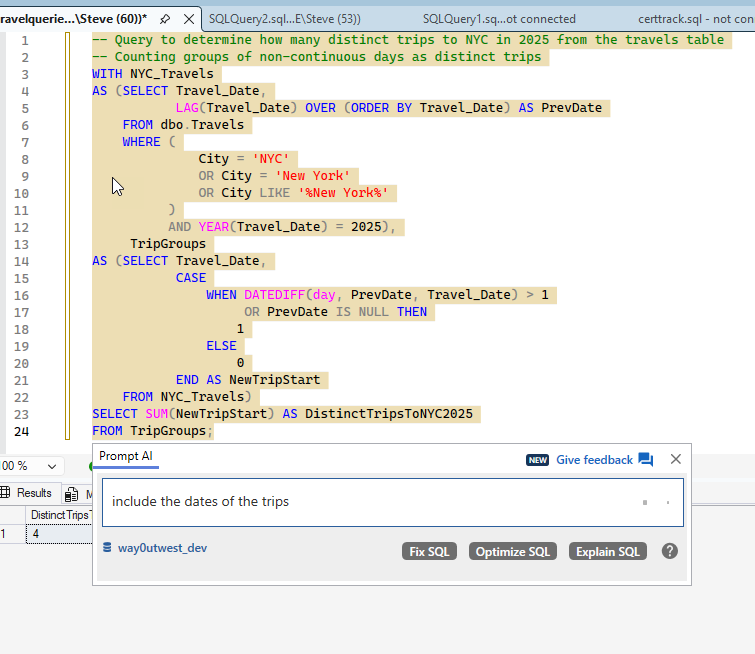The image size is (755, 654).
Task: Click the pin icon on the active query tab
Action: 164,18
